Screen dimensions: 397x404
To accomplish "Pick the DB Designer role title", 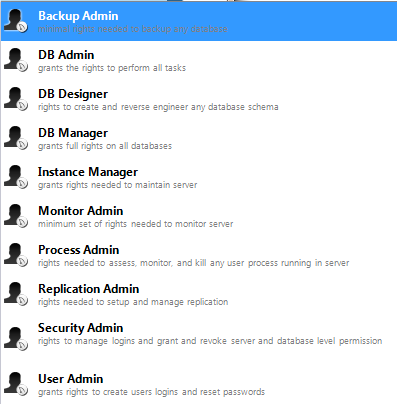I will (73, 94).
